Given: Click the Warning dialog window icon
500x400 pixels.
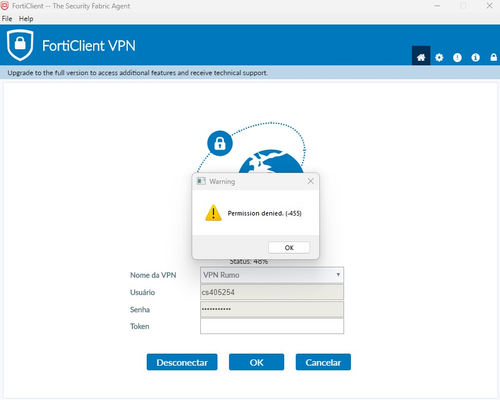Looking at the screenshot, I should (201, 181).
